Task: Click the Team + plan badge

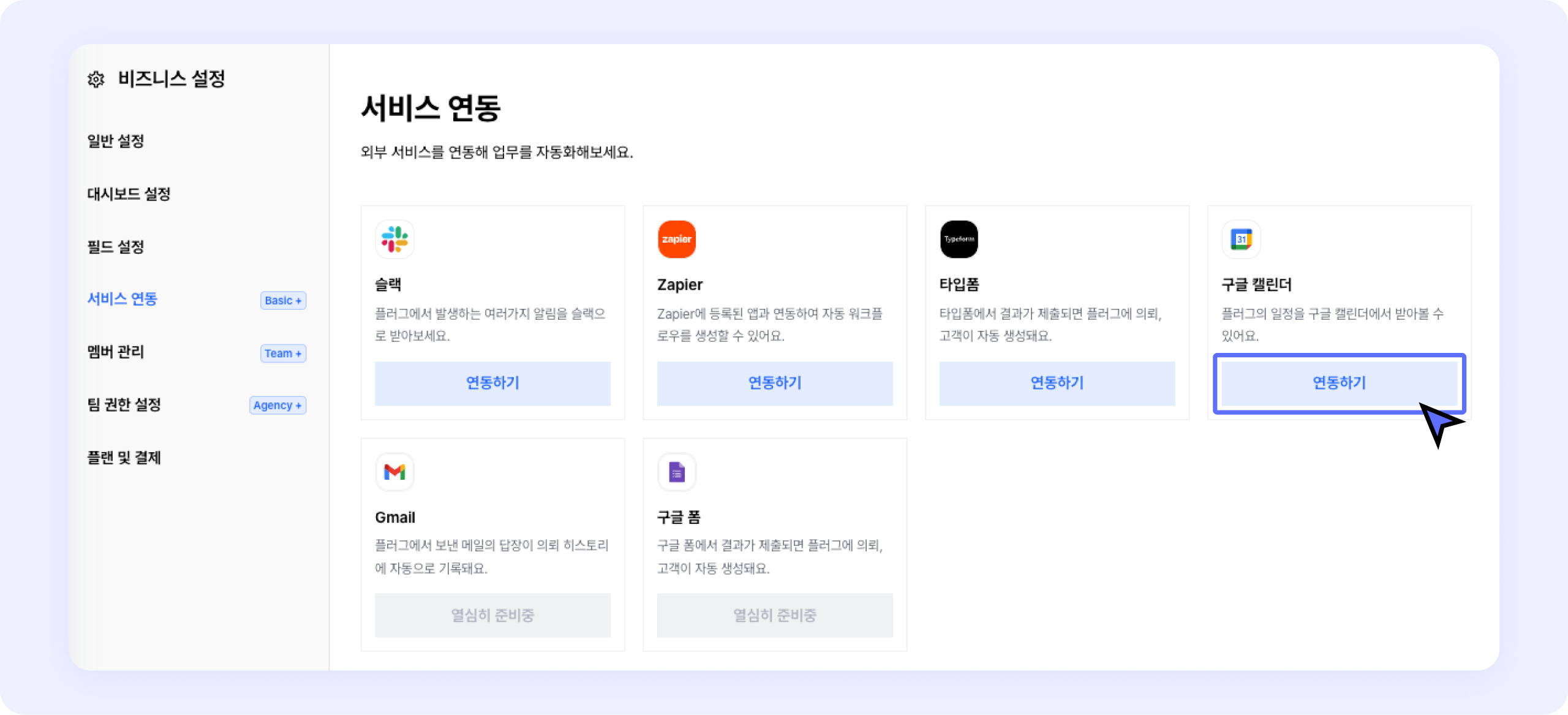Action: tap(283, 354)
